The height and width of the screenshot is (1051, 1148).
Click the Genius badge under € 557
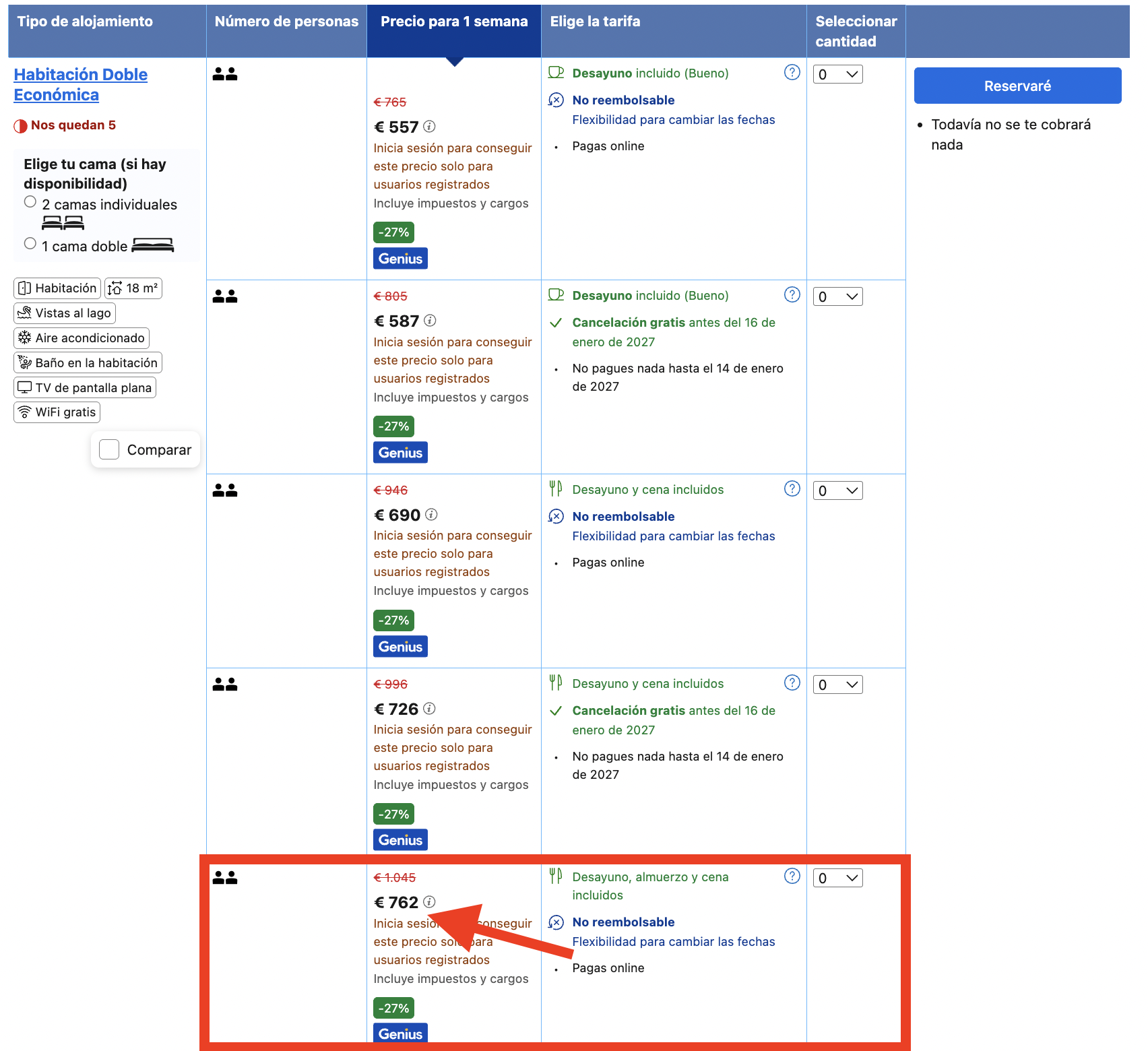[400, 258]
